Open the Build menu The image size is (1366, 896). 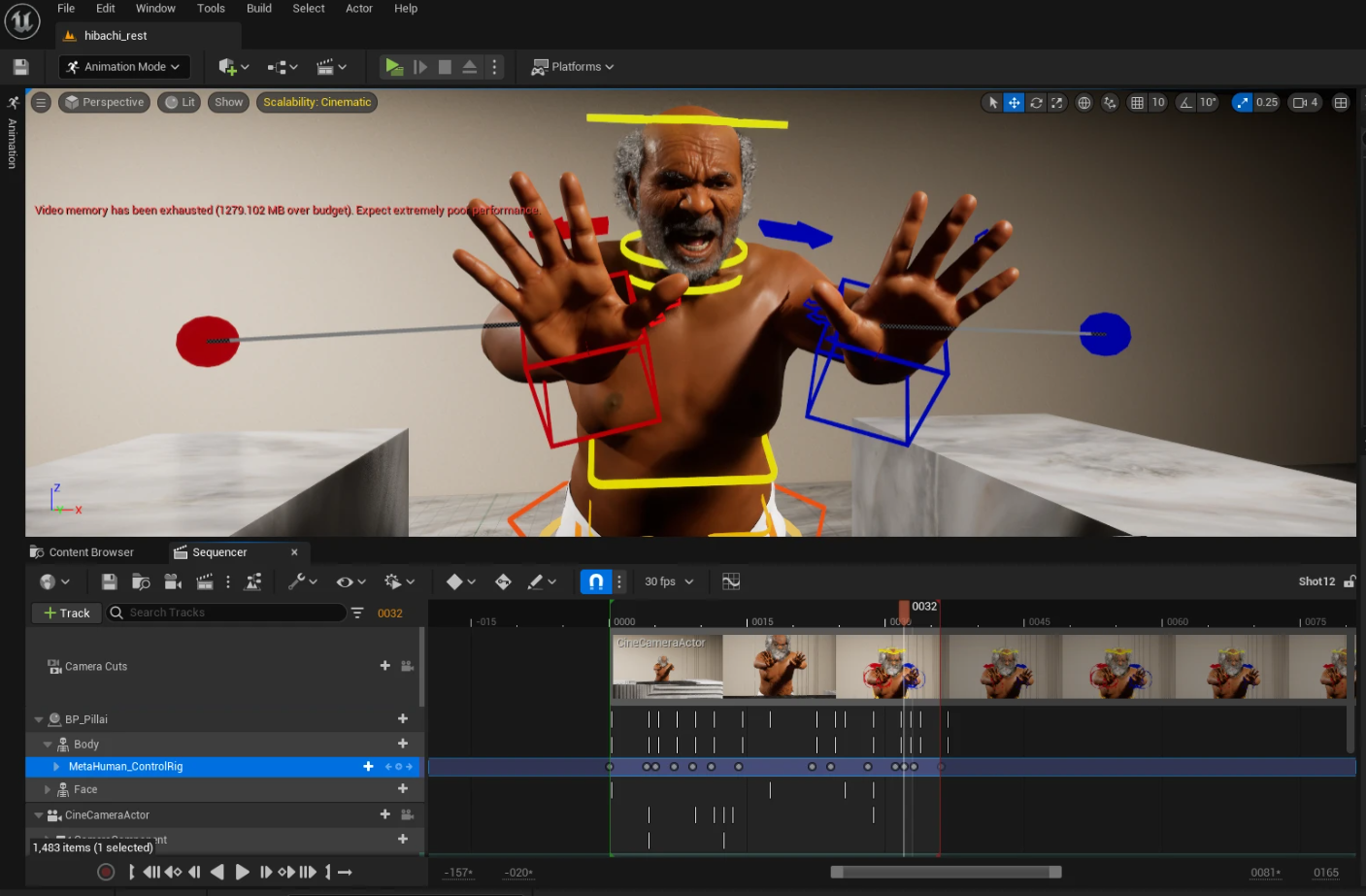click(259, 9)
